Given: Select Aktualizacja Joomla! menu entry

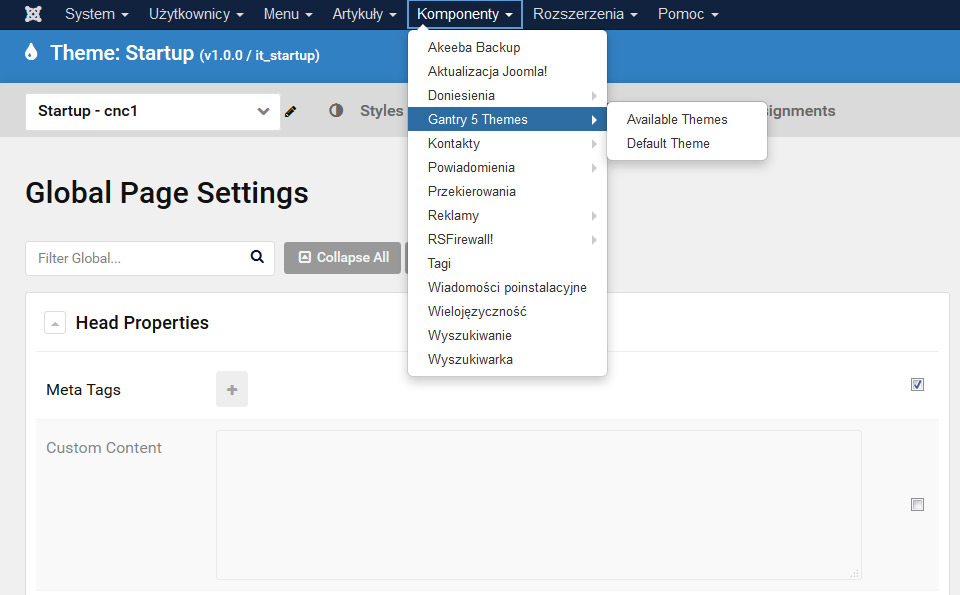Looking at the screenshot, I should pos(507,72).
